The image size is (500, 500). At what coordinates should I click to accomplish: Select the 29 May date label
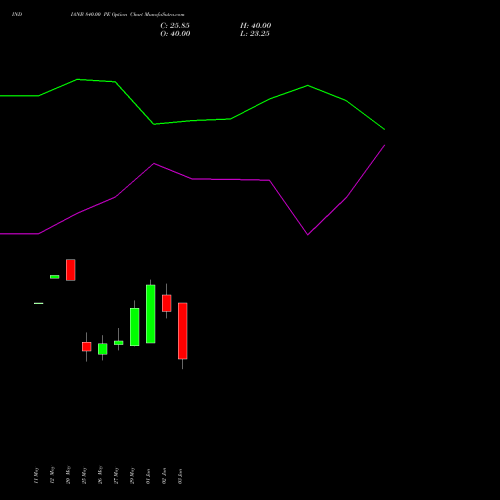point(132,475)
